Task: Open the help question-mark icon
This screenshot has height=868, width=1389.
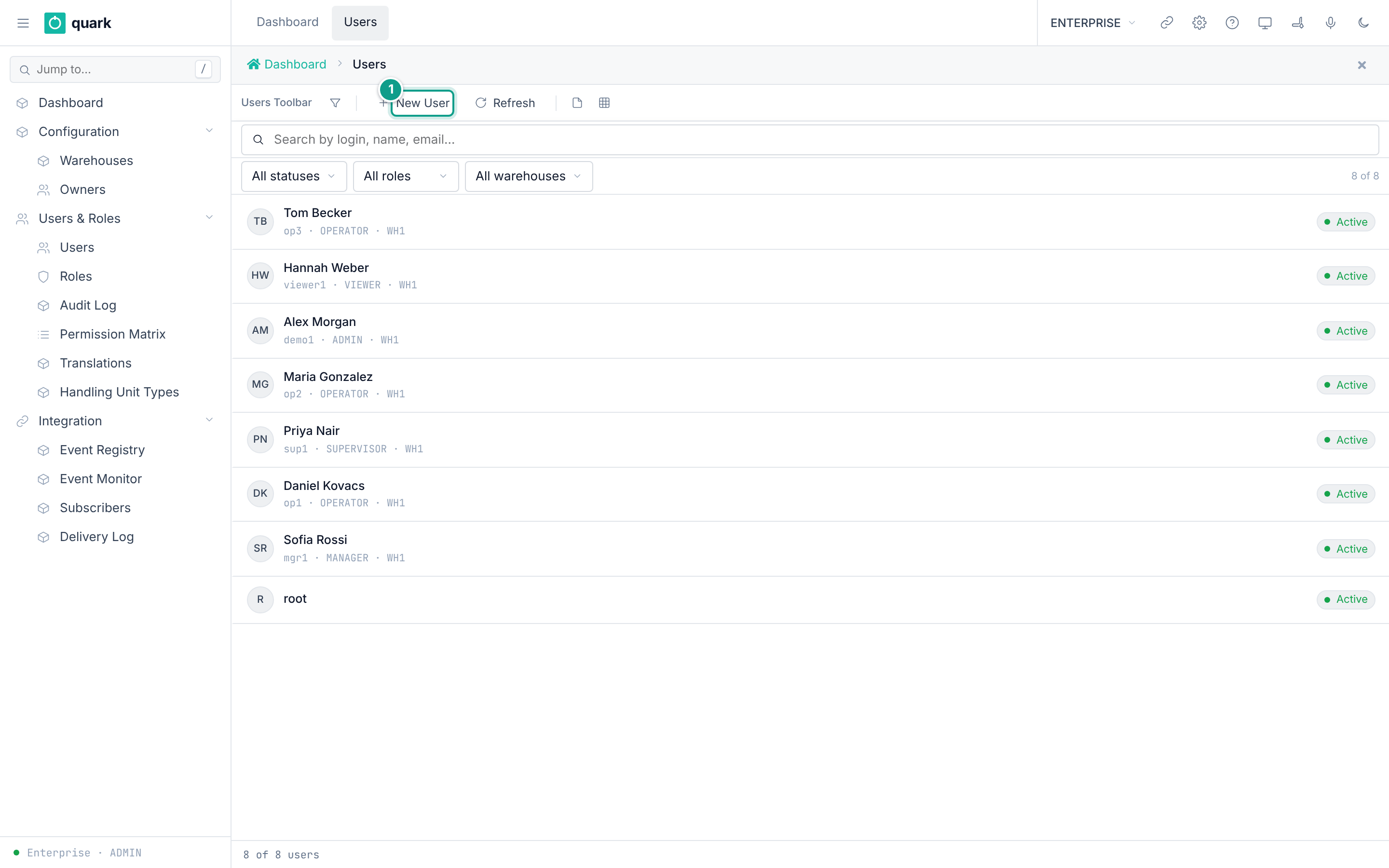Action: click(1232, 23)
